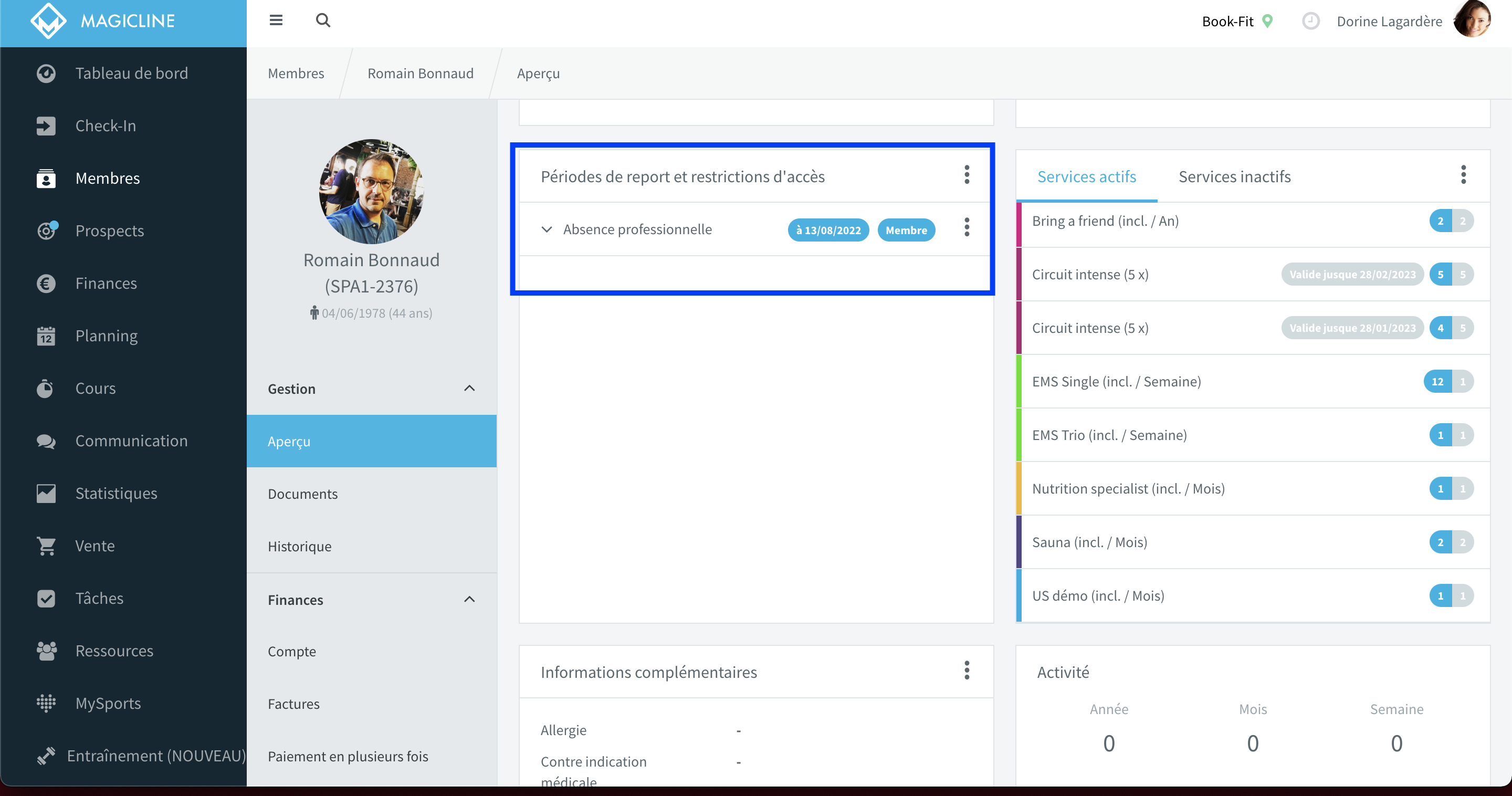
Task: Click the Prospects target icon
Action: [46, 230]
